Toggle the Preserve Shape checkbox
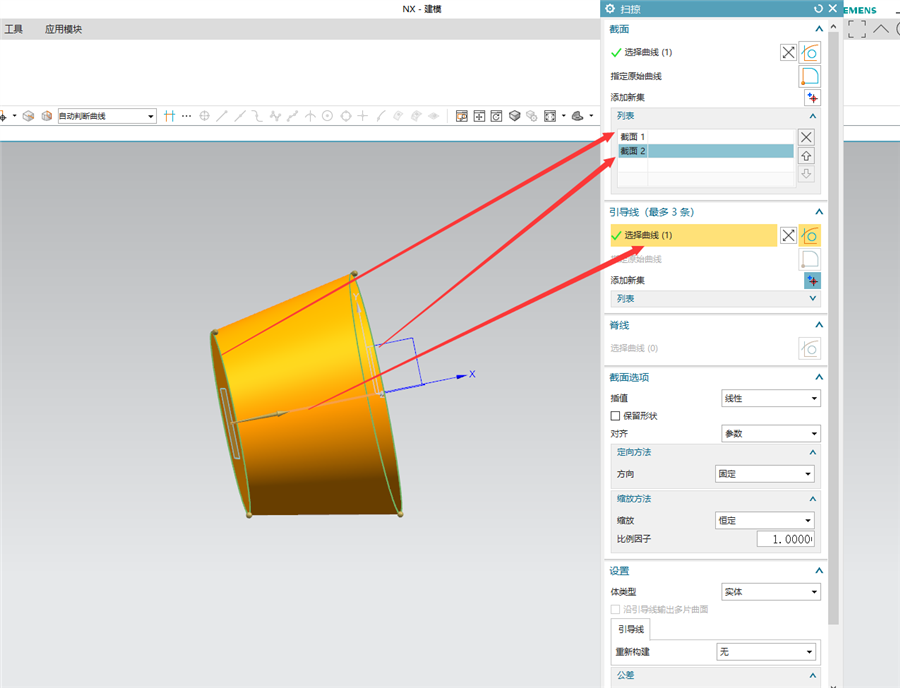 tap(615, 415)
